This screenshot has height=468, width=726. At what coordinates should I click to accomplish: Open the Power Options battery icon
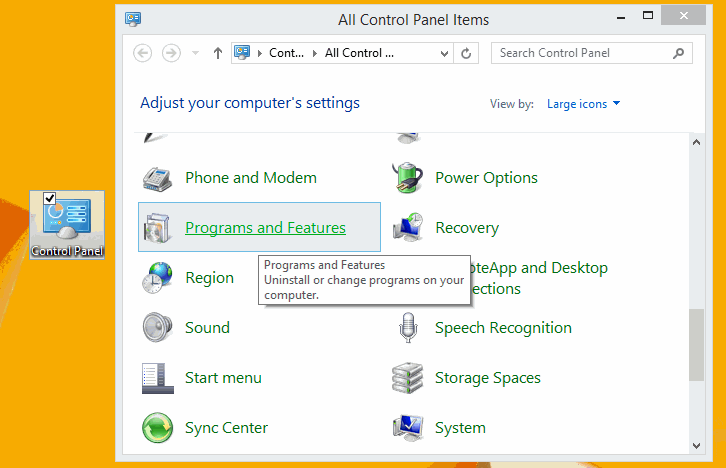point(407,177)
